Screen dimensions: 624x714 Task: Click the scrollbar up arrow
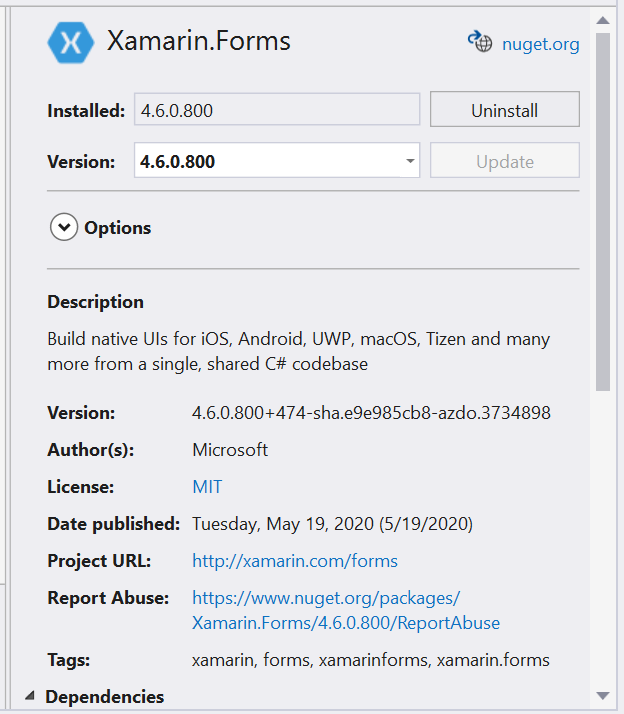603,20
